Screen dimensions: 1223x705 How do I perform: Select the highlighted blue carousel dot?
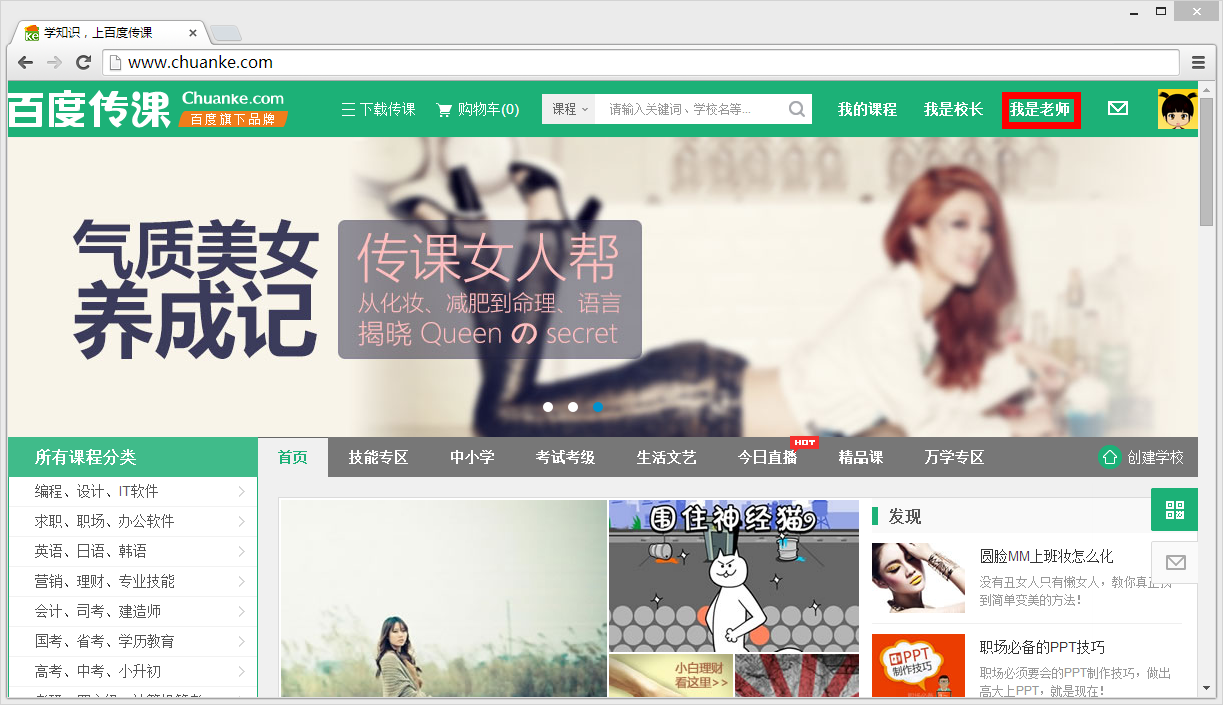598,407
